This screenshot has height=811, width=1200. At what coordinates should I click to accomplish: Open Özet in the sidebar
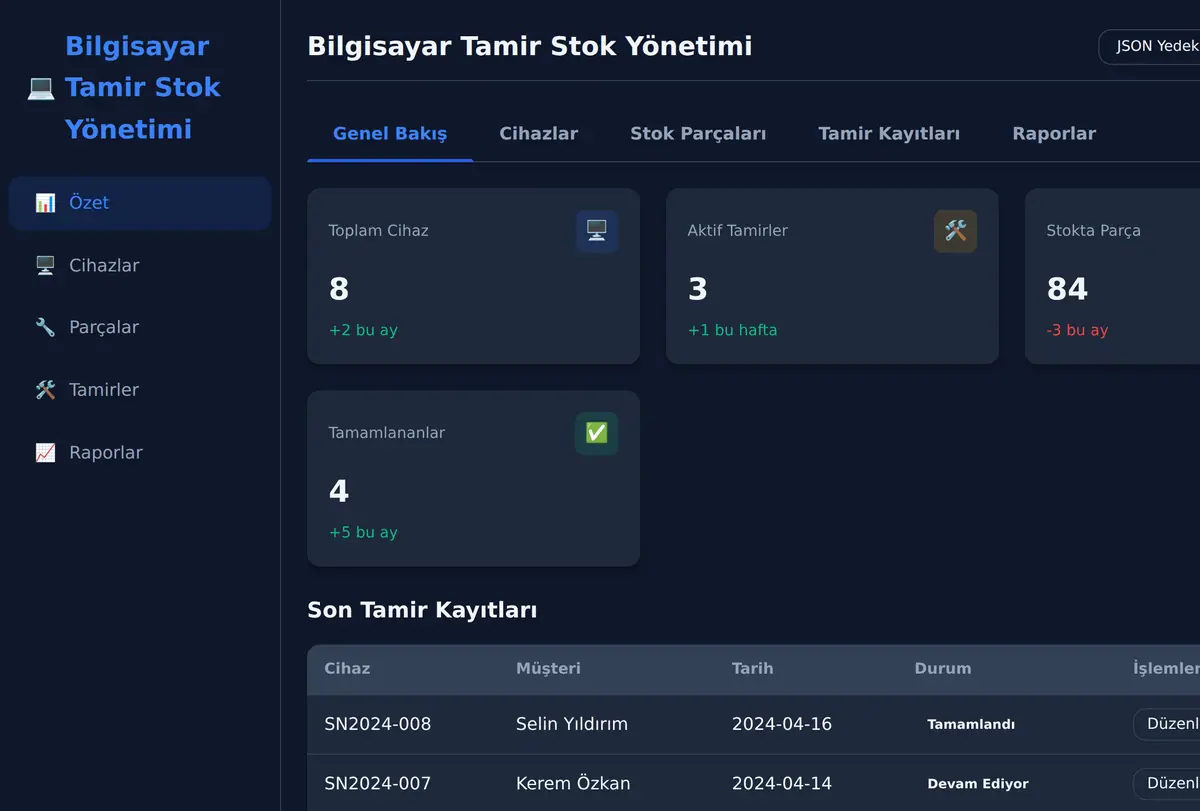[x=140, y=203]
